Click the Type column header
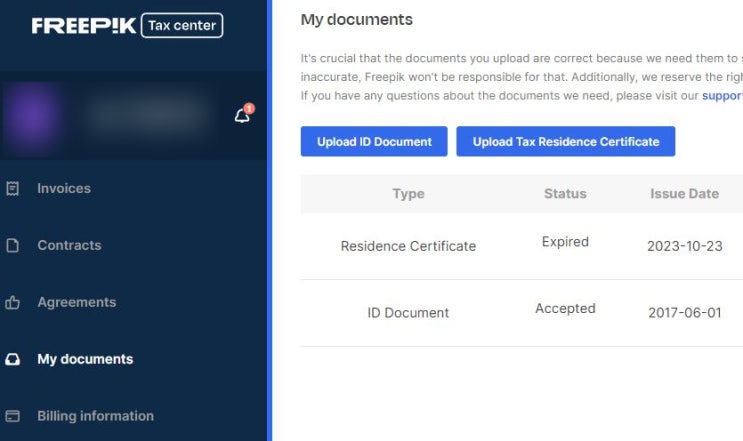Screen dimensions: 743x441 (x=408, y=194)
